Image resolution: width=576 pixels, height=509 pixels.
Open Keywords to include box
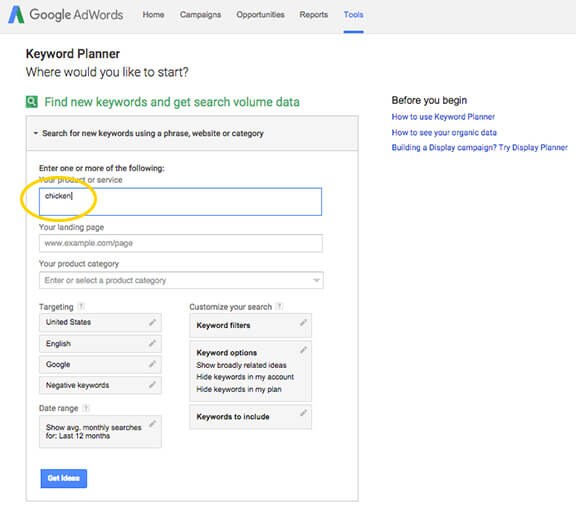pos(251,416)
